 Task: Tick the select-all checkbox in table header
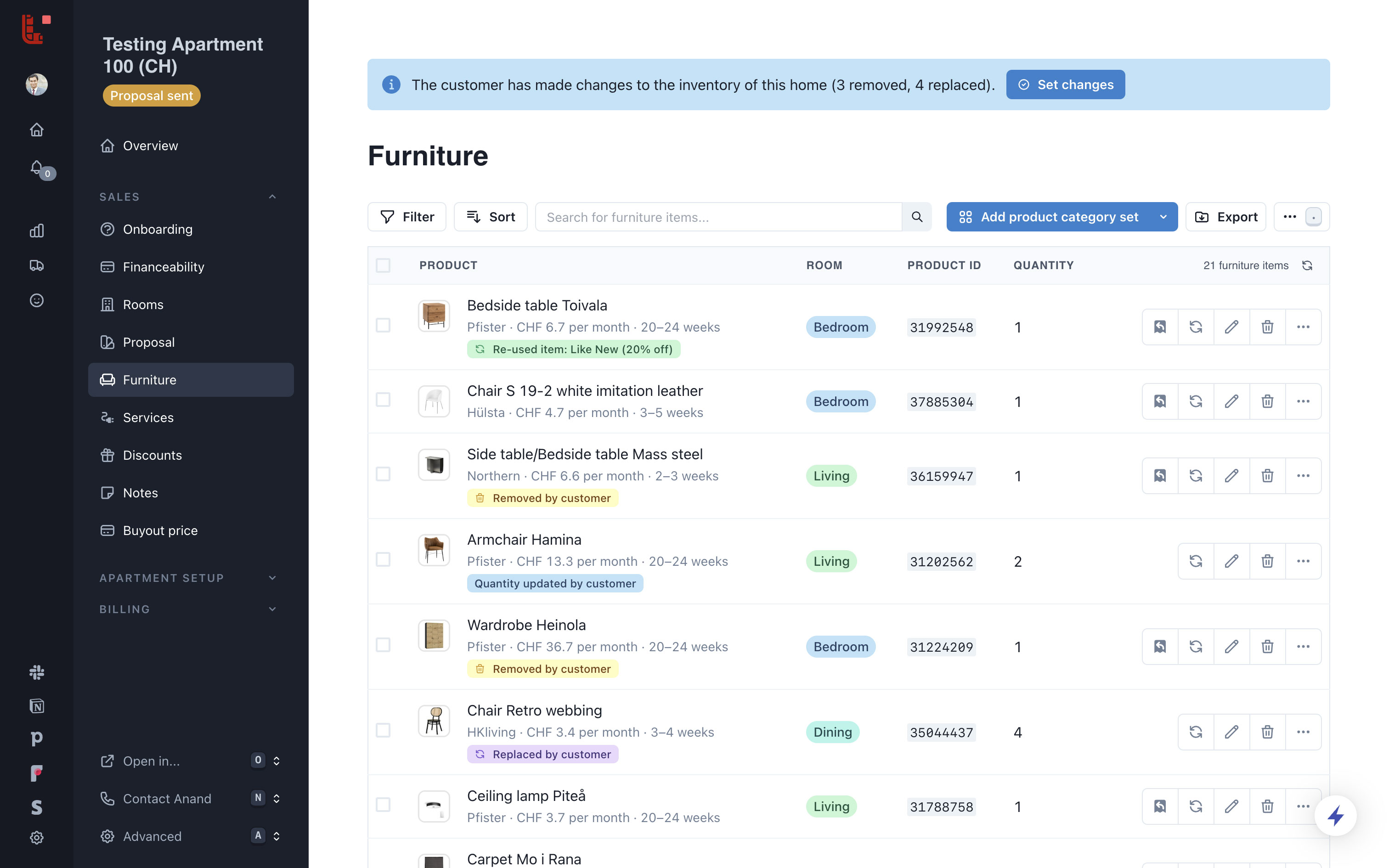click(x=383, y=265)
